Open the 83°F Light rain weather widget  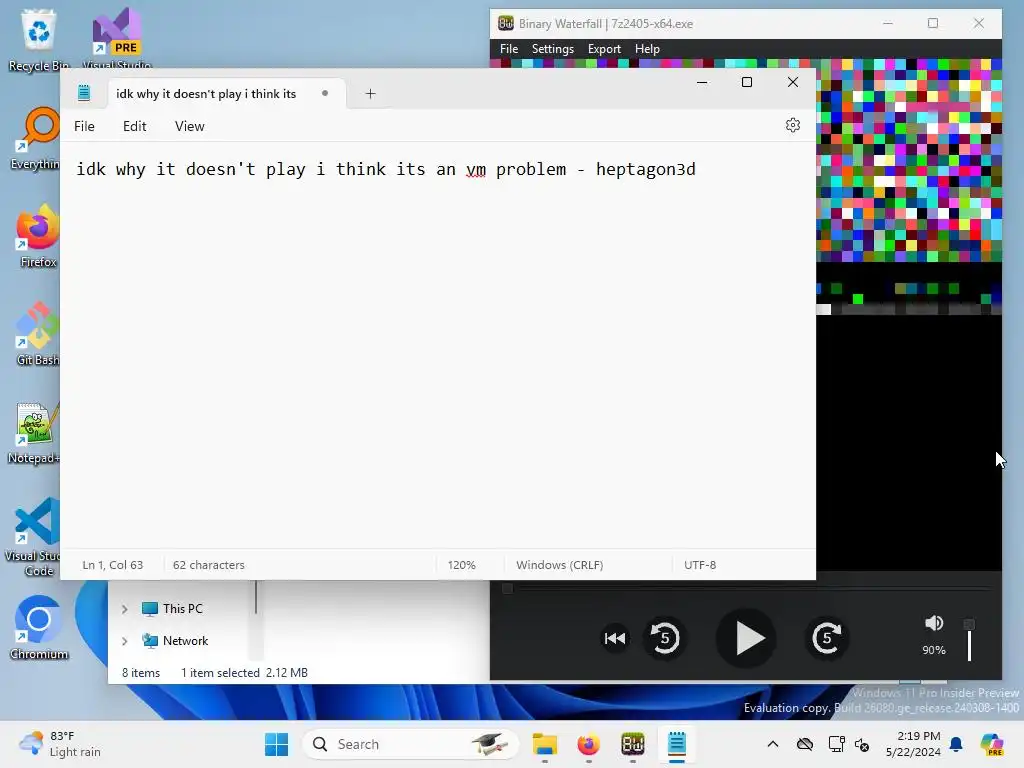coord(60,744)
